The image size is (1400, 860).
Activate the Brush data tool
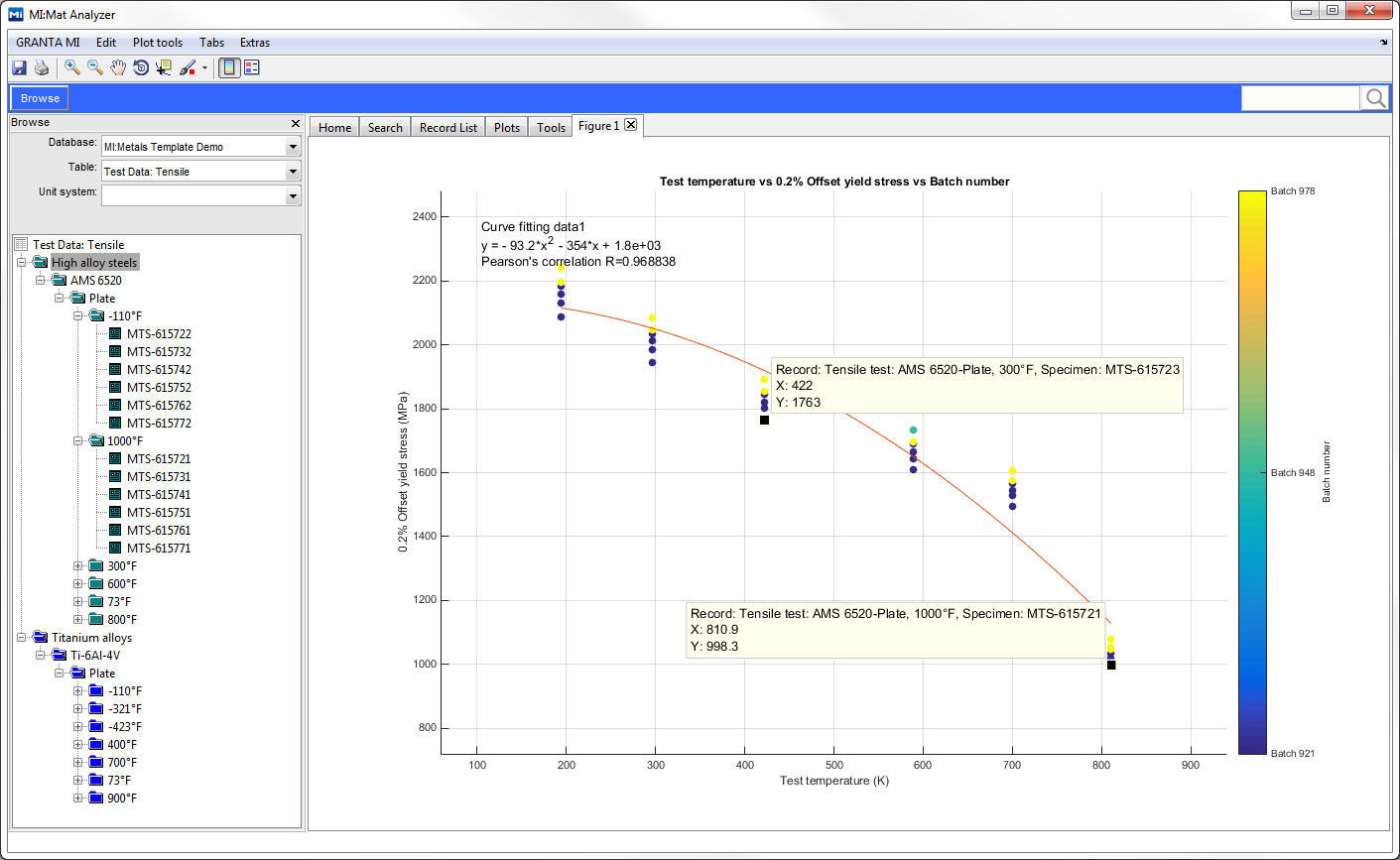coord(187,66)
